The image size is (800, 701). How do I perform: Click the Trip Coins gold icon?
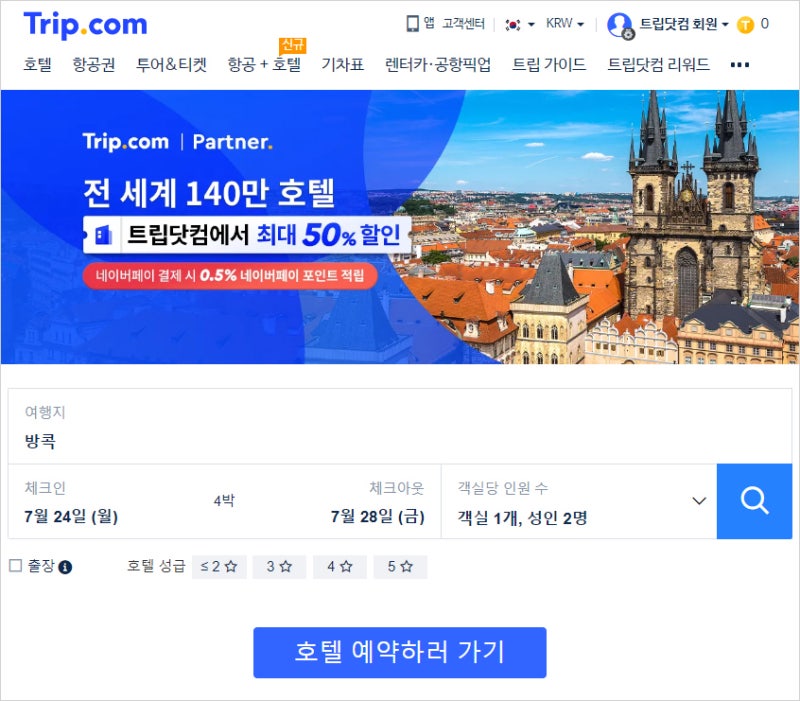745,24
